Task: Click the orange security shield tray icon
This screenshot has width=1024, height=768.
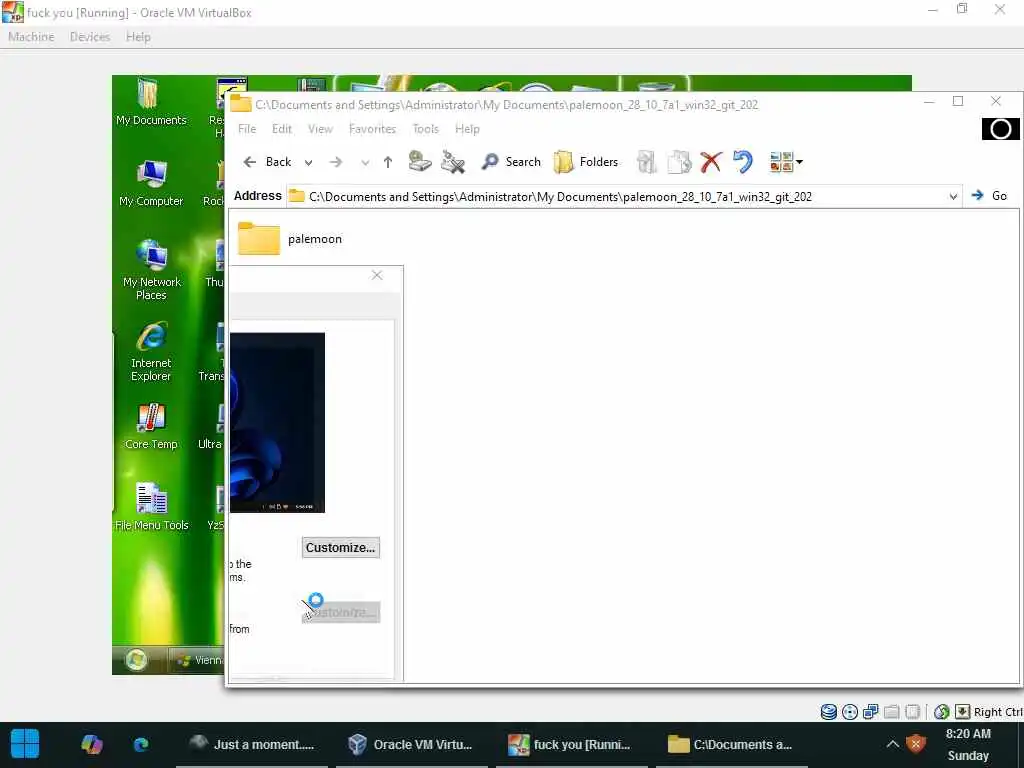Action: (916, 744)
